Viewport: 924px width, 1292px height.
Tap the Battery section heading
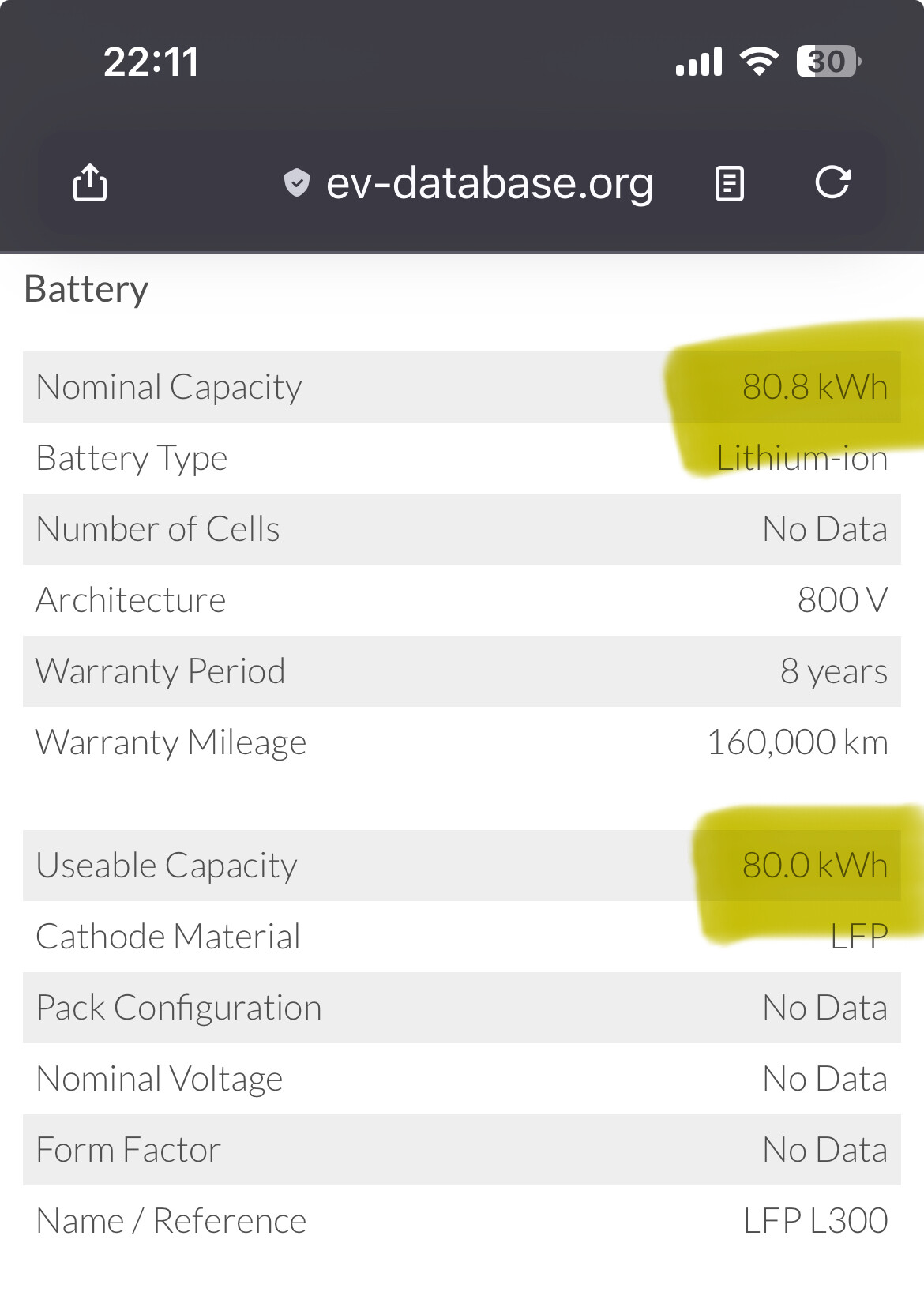click(x=87, y=289)
